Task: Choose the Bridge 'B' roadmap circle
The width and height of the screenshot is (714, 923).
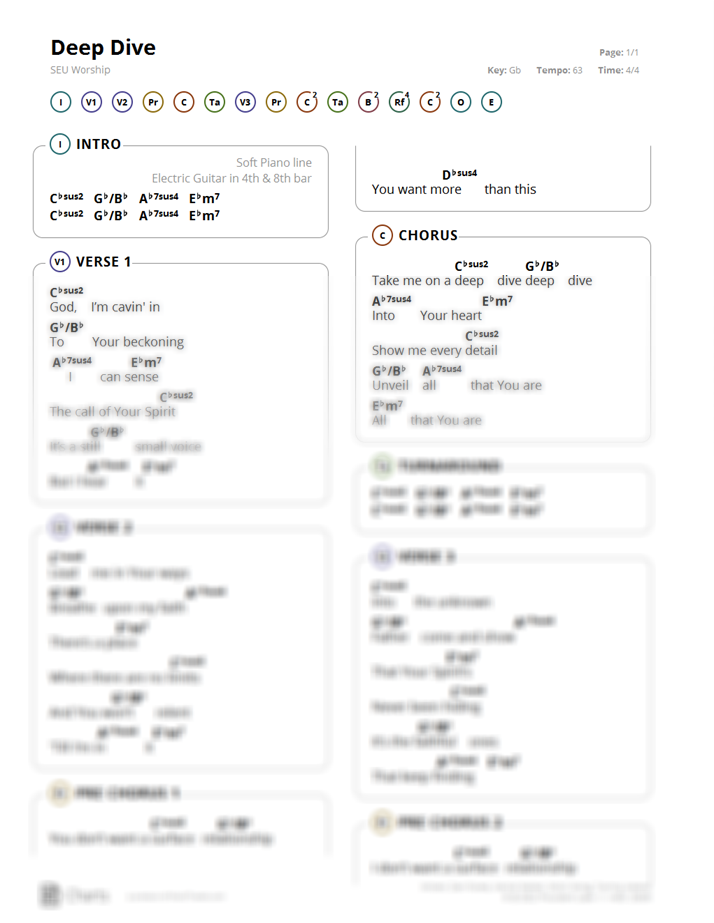Action: [368, 102]
